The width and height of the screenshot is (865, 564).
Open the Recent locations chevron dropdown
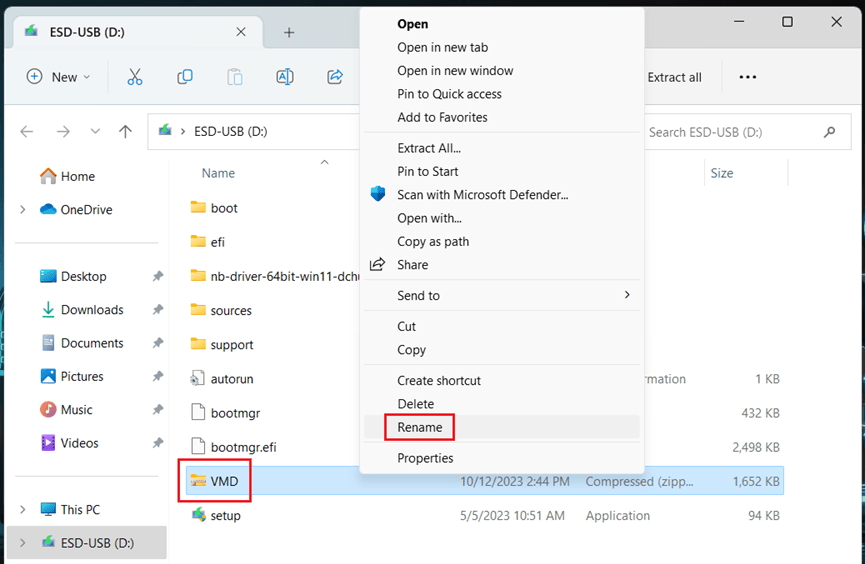point(95,132)
